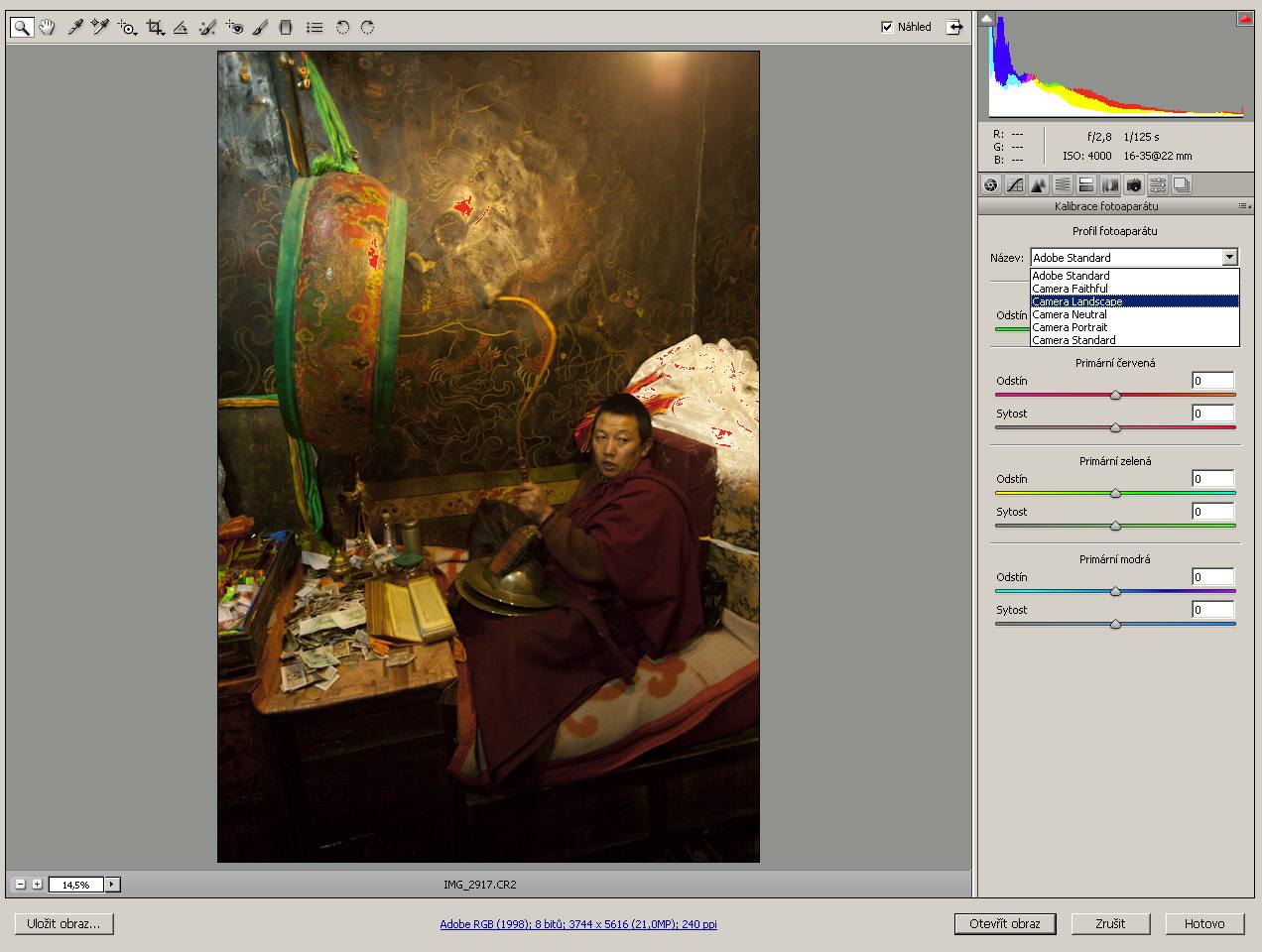Activate the Straighten tool
This screenshot has height=952, width=1262.
(x=181, y=28)
